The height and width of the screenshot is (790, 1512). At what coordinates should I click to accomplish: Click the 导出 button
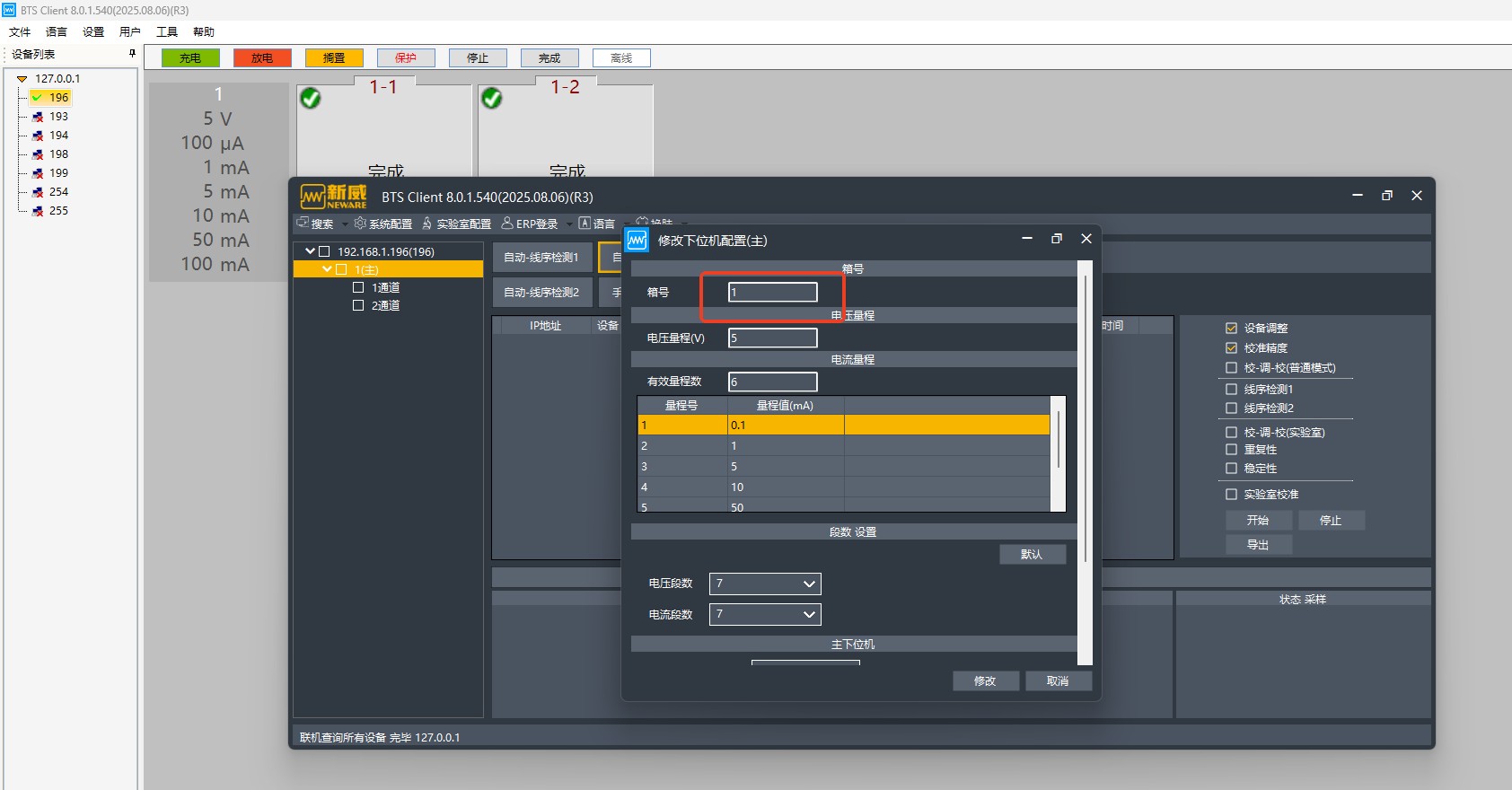pos(1259,544)
